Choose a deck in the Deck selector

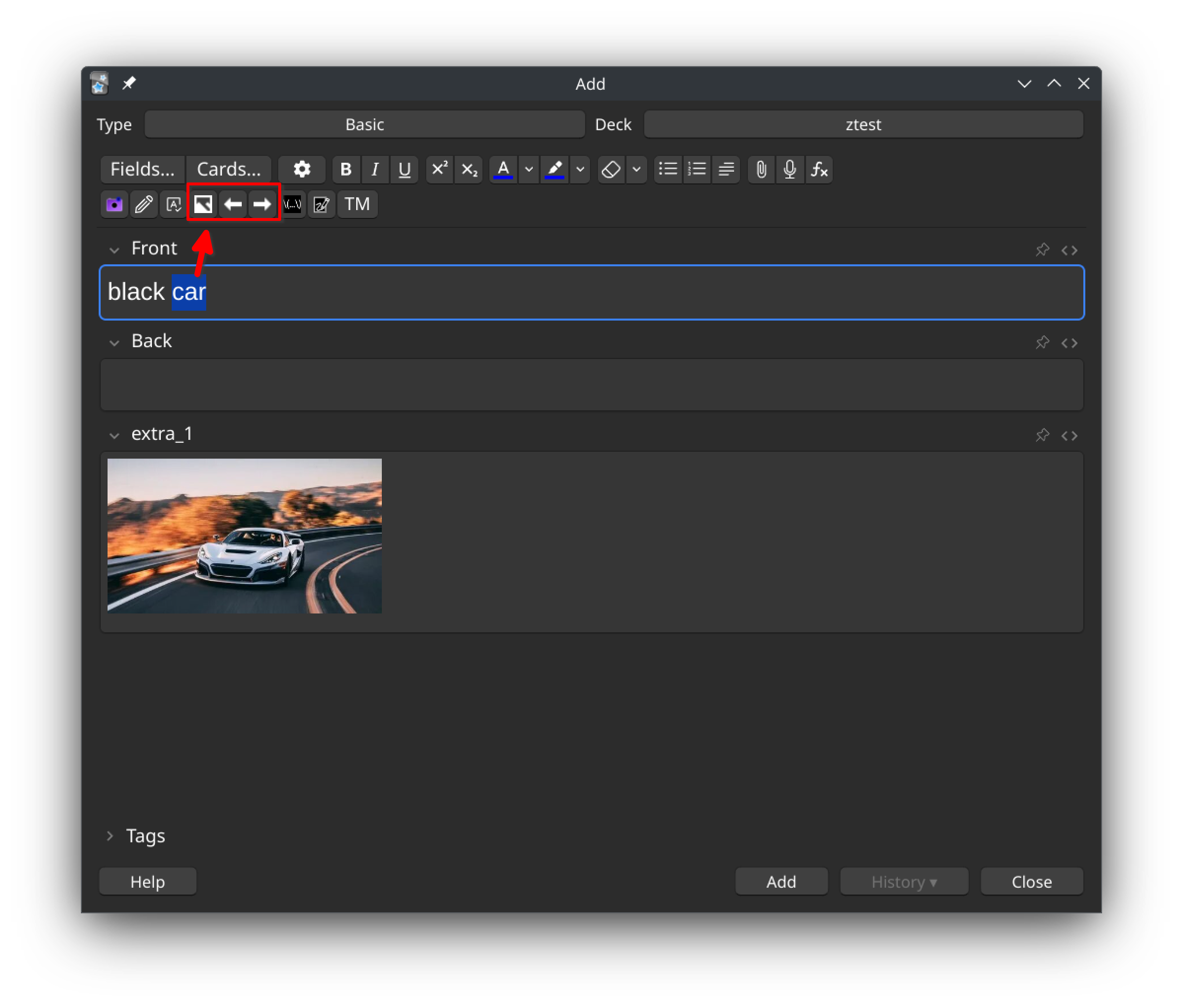pos(863,124)
